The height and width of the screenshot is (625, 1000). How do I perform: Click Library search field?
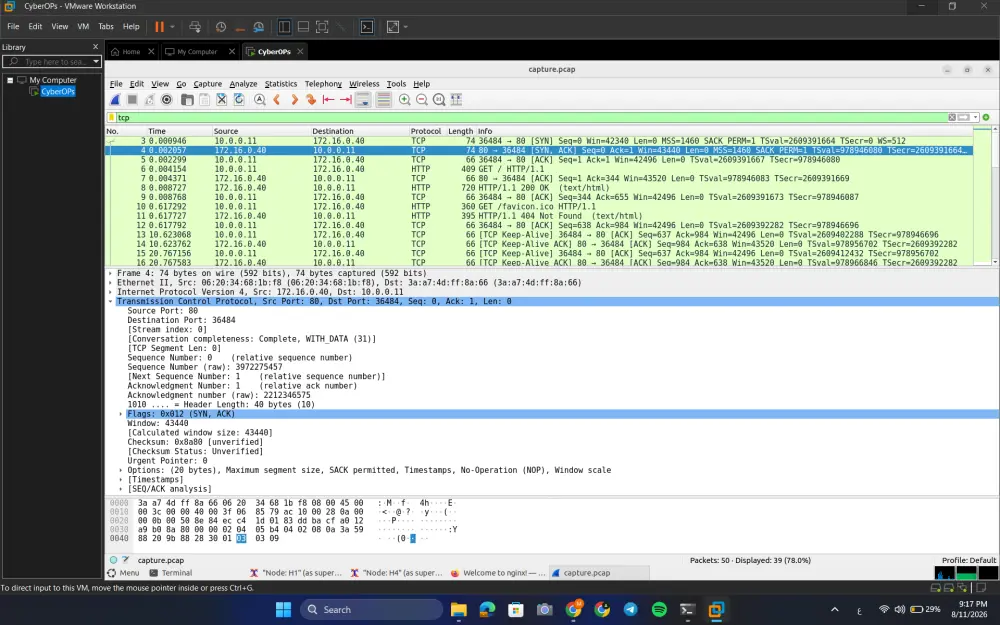pyautogui.click(x=52, y=62)
